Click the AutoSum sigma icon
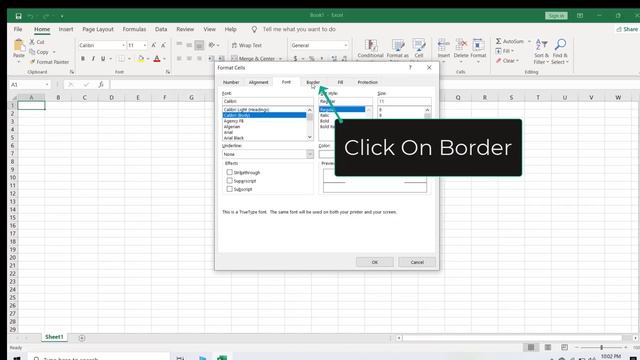The image size is (640, 360). (498, 41)
